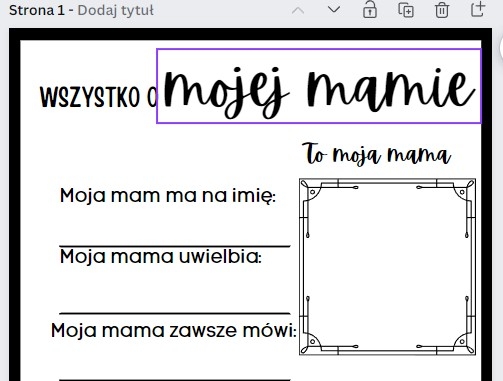Viewport: 503px width, 381px height.
Task: Add a new page with the plus-page icon
Action: 477,9
